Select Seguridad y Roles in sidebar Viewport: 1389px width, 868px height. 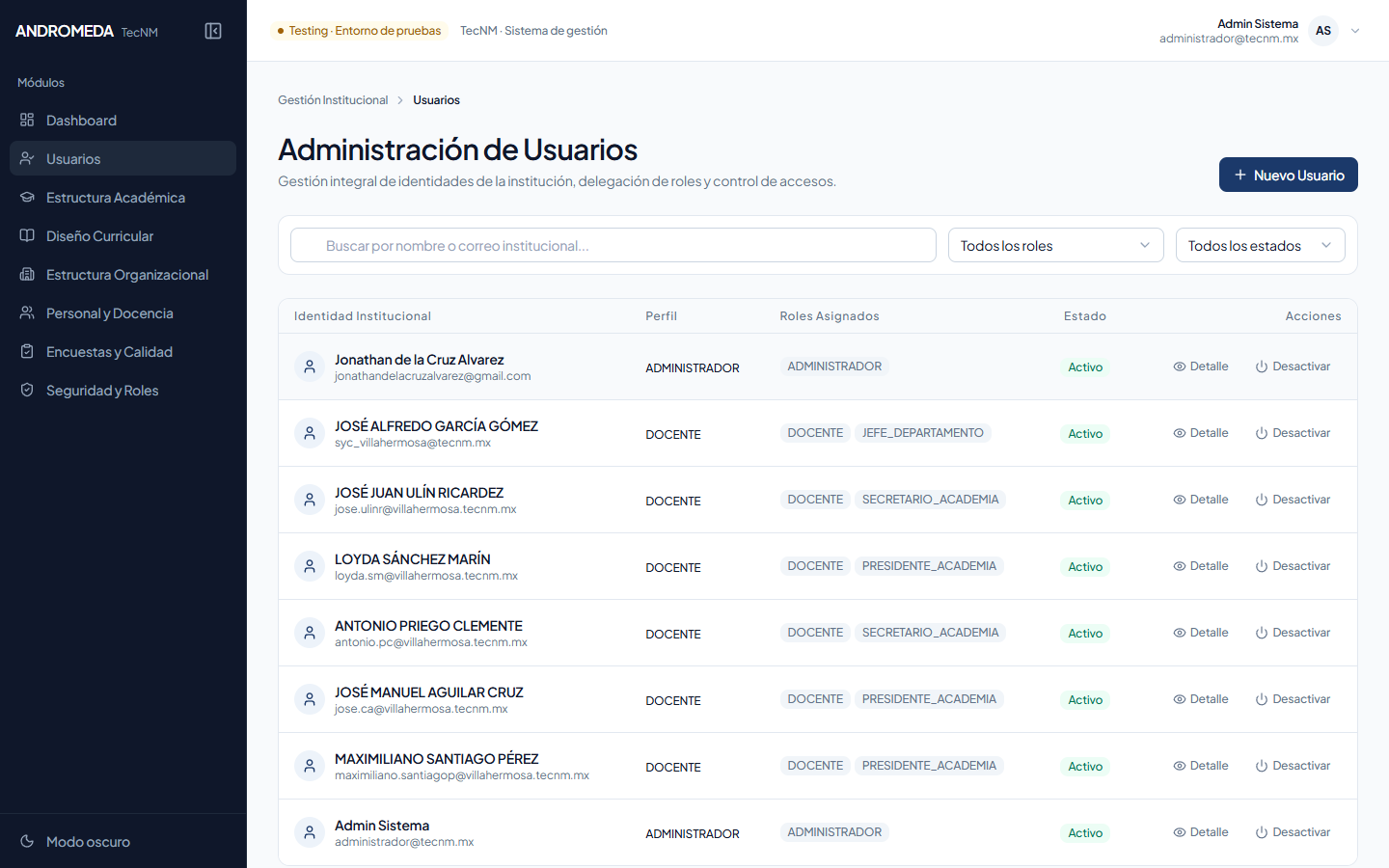click(123, 390)
